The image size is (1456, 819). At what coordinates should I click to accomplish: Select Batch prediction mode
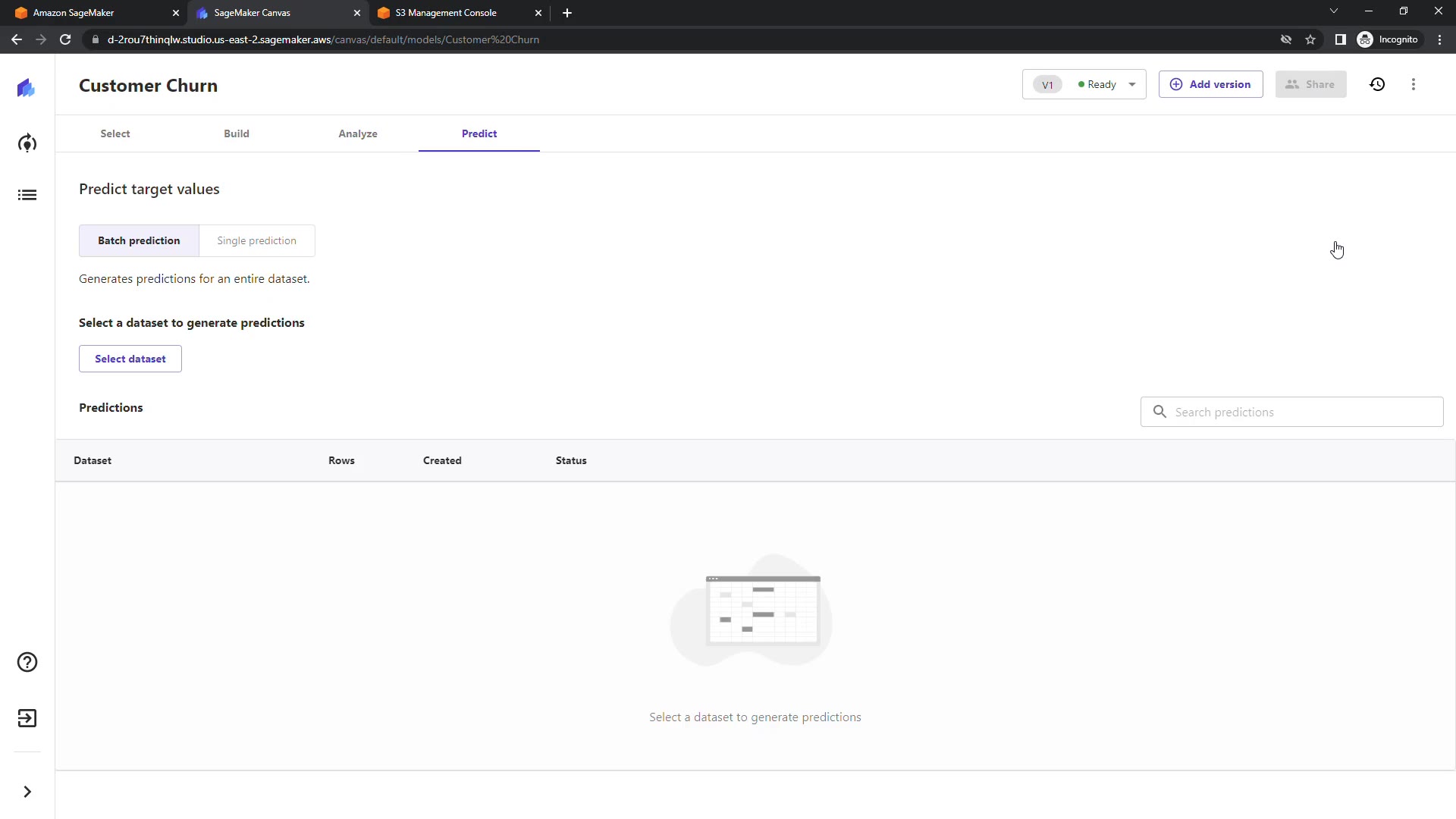(x=139, y=240)
